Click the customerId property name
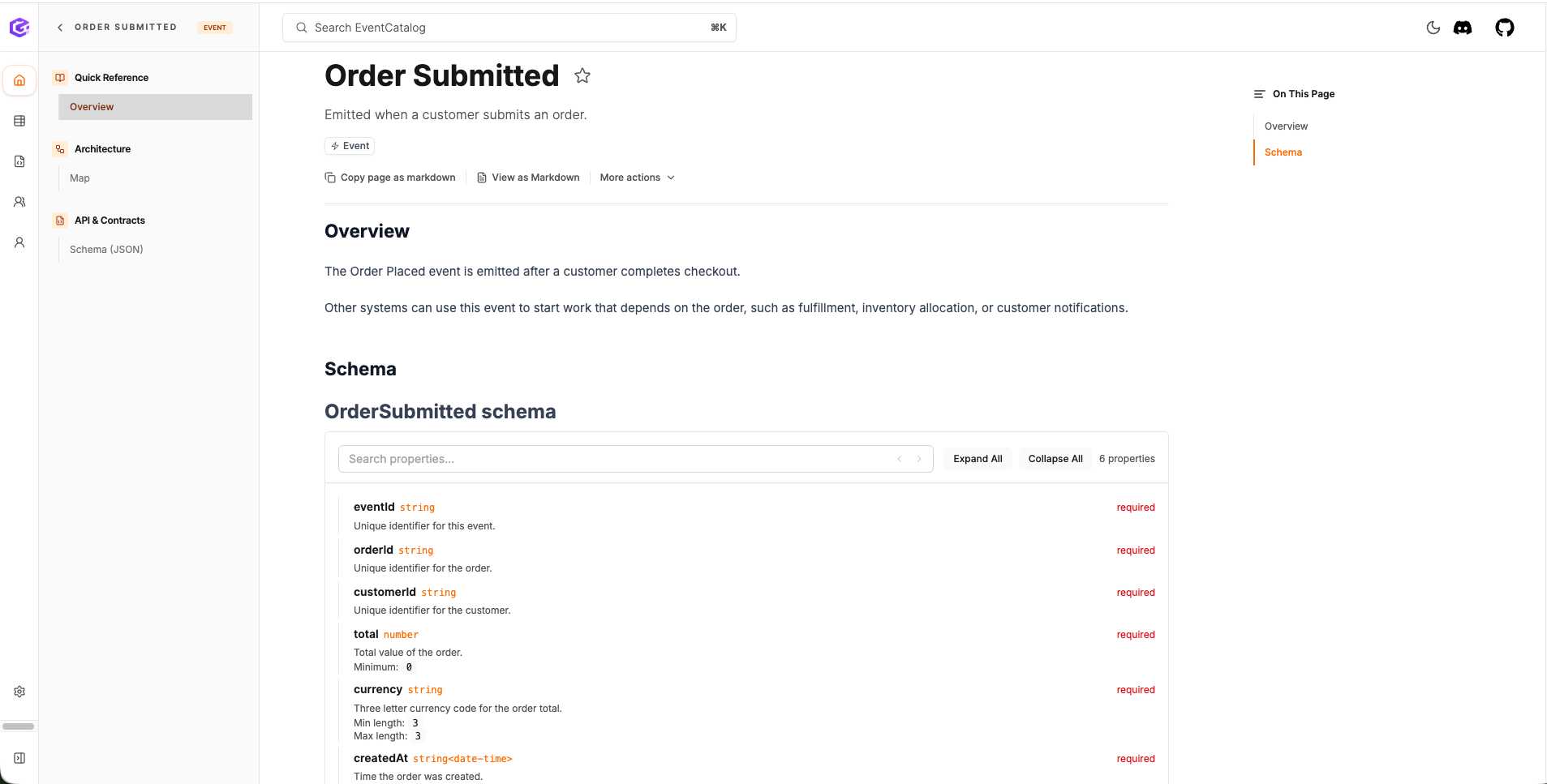The width and height of the screenshot is (1547, 784). point(385,592)
